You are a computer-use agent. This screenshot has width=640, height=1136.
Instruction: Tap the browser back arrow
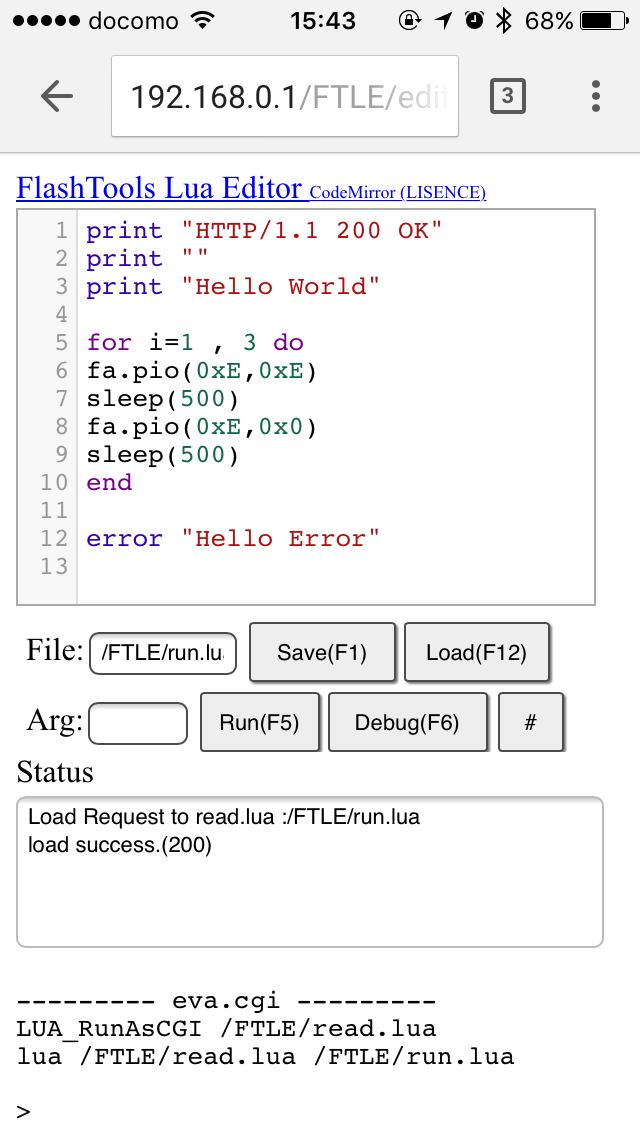point(57,96)
